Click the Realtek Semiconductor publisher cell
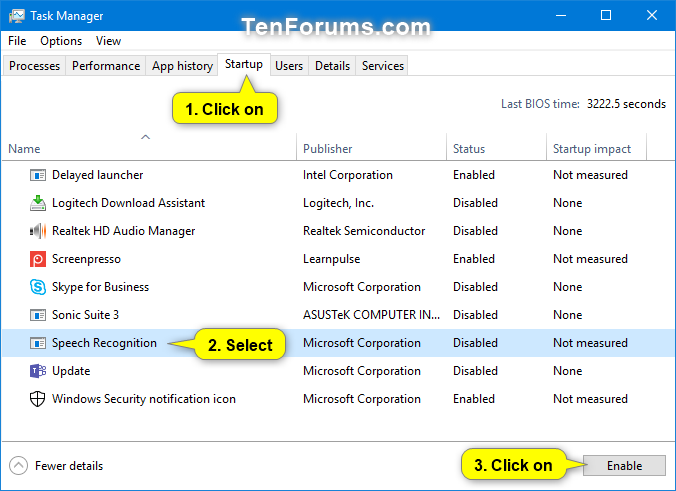The height and width of the screenshot is (491, 676). coord(364,231)
